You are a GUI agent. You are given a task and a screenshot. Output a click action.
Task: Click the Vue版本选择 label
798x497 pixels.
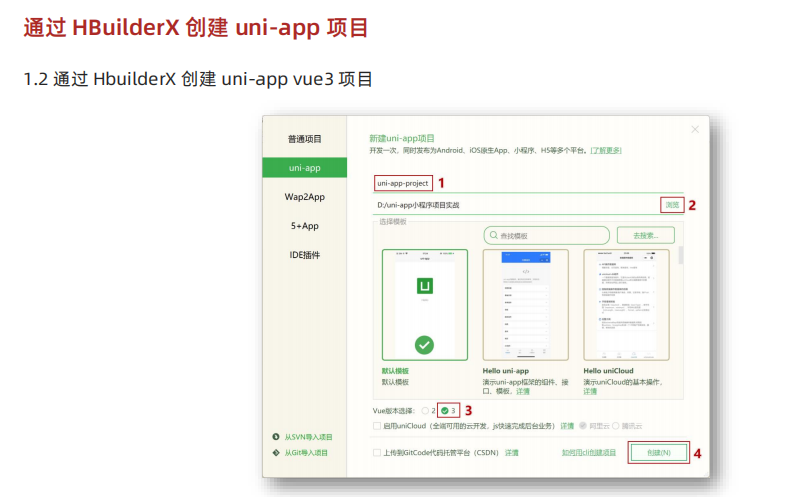tap(394, 411)
